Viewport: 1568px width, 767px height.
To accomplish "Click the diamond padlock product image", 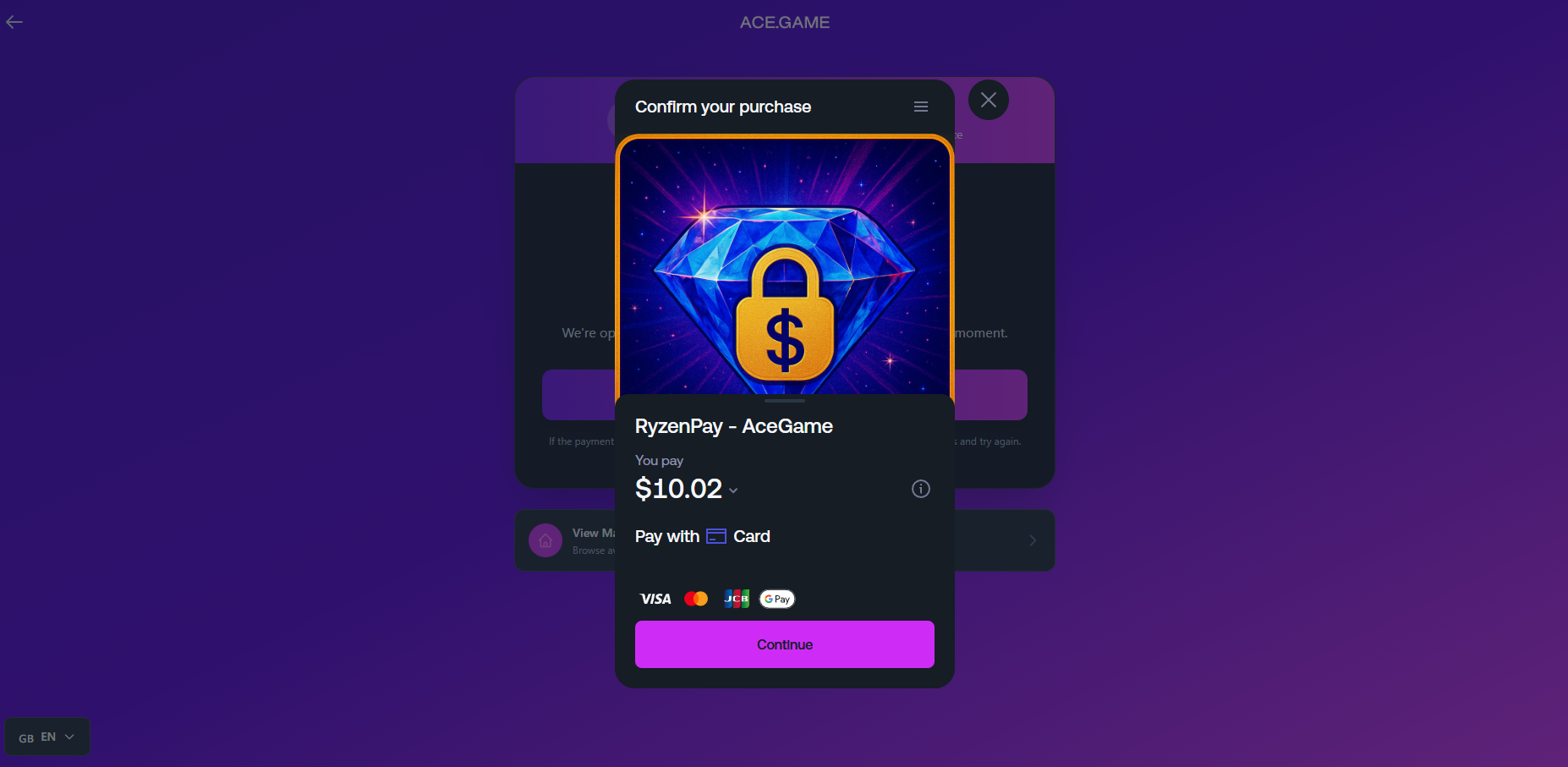I will click(785, 266).
